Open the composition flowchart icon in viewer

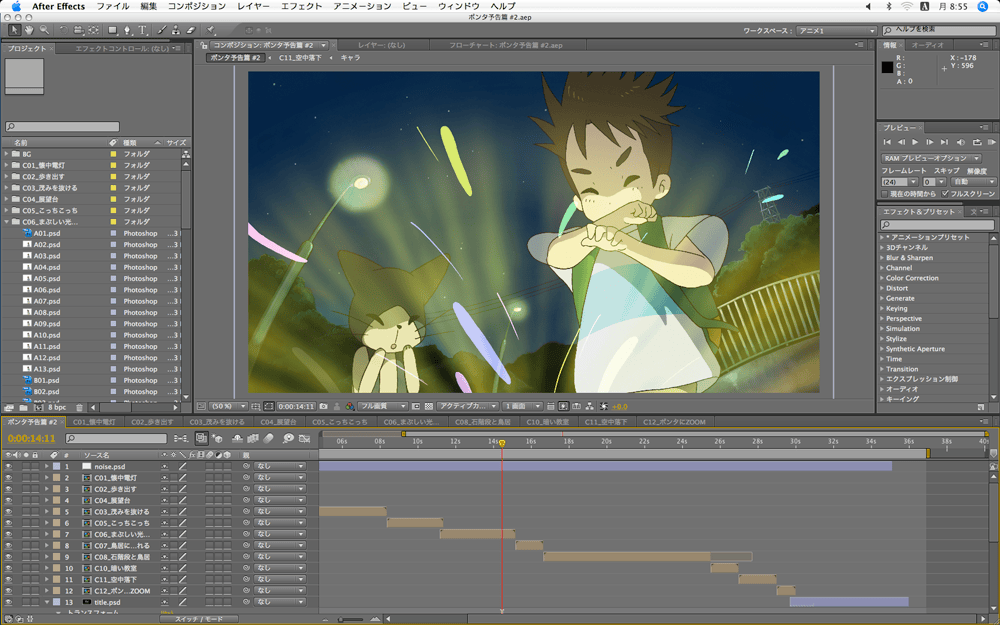[589, 406]
